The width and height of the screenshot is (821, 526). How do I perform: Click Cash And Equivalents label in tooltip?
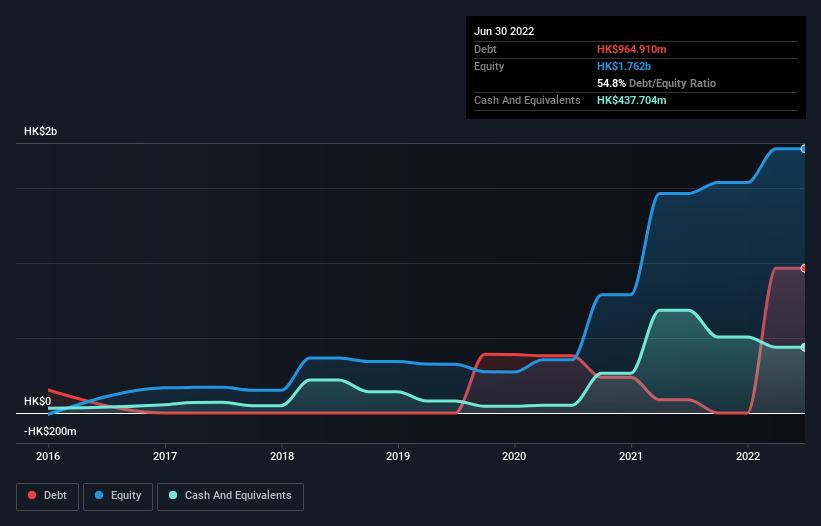click(527, 100)
